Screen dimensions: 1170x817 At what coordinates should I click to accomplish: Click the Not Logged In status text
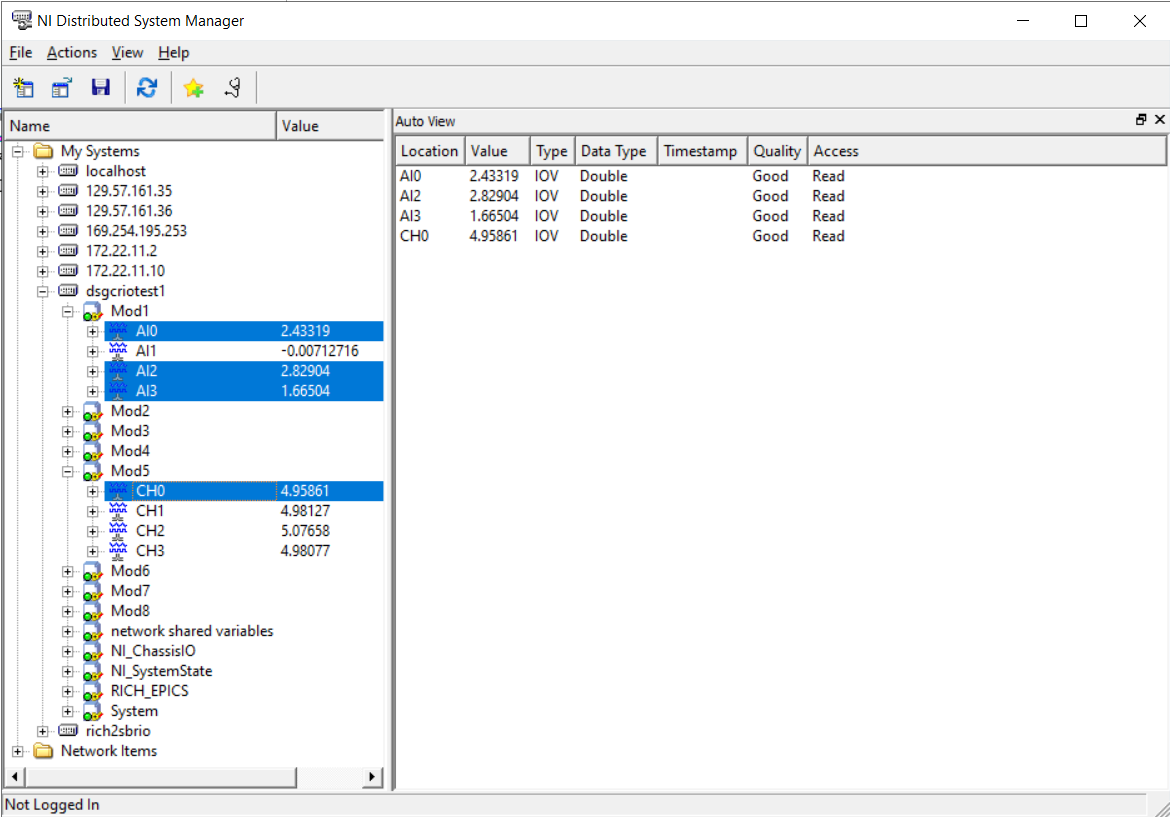pos(52,805)
